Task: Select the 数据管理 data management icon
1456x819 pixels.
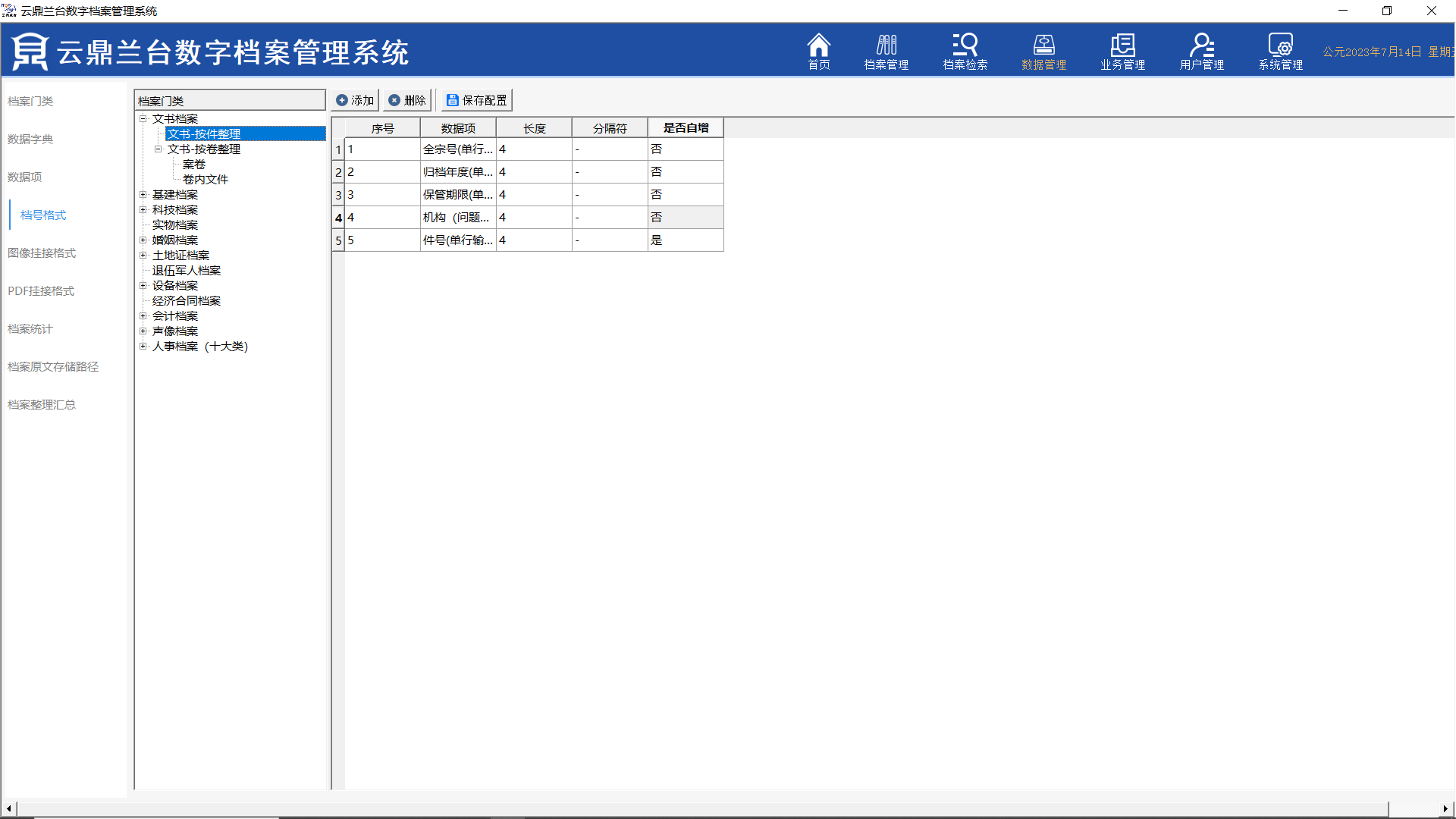Action: pos(1043,52)
